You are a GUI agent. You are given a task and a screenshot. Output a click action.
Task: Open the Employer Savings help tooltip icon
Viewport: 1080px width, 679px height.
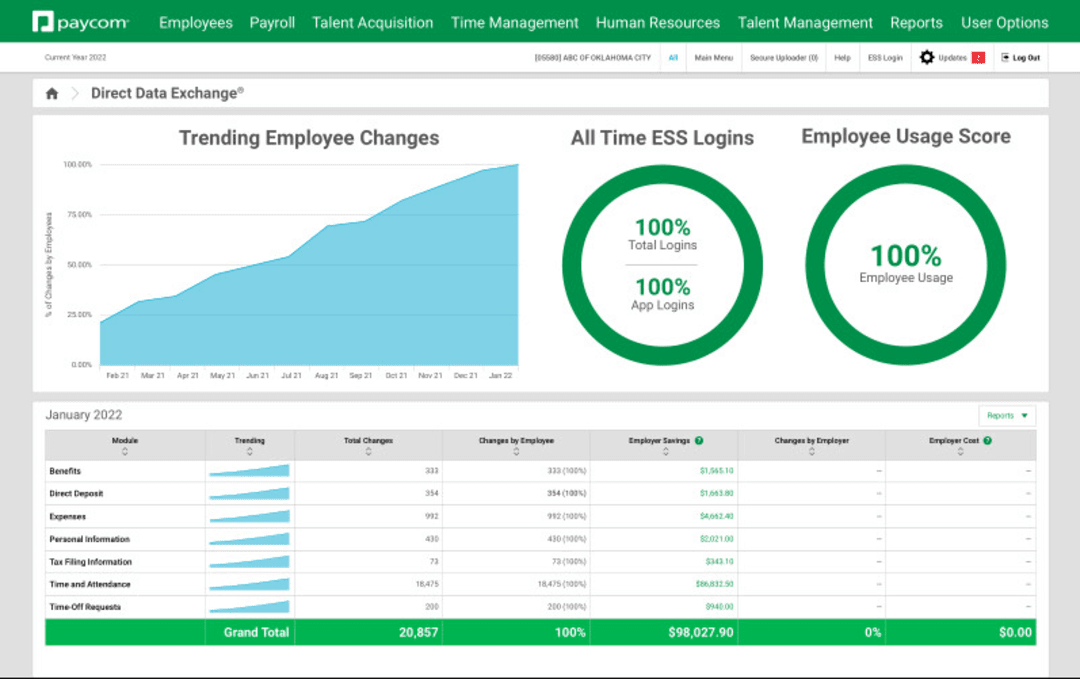coord(697,438)
